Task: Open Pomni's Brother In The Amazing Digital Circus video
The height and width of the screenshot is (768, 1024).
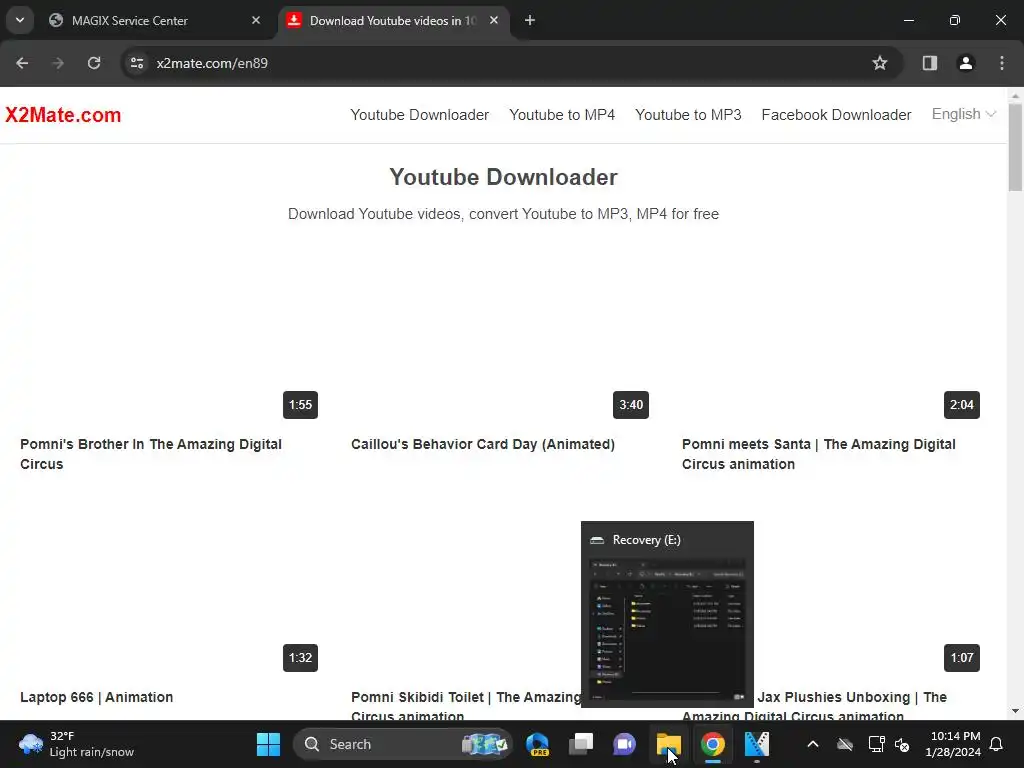Action: coord(151,454)
